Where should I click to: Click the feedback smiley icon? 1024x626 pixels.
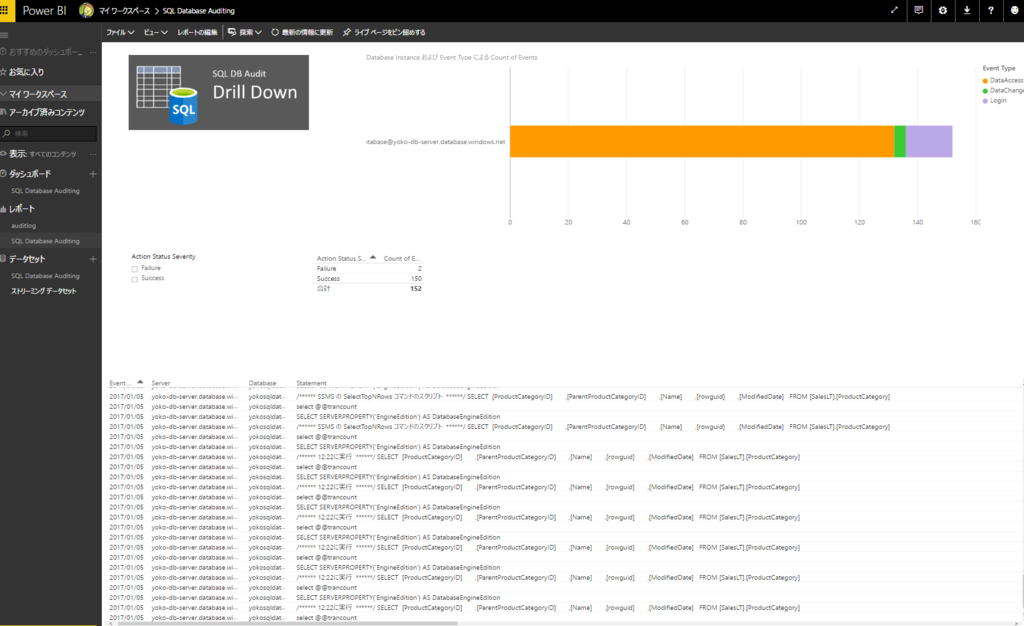click(x=1015, y=10)
